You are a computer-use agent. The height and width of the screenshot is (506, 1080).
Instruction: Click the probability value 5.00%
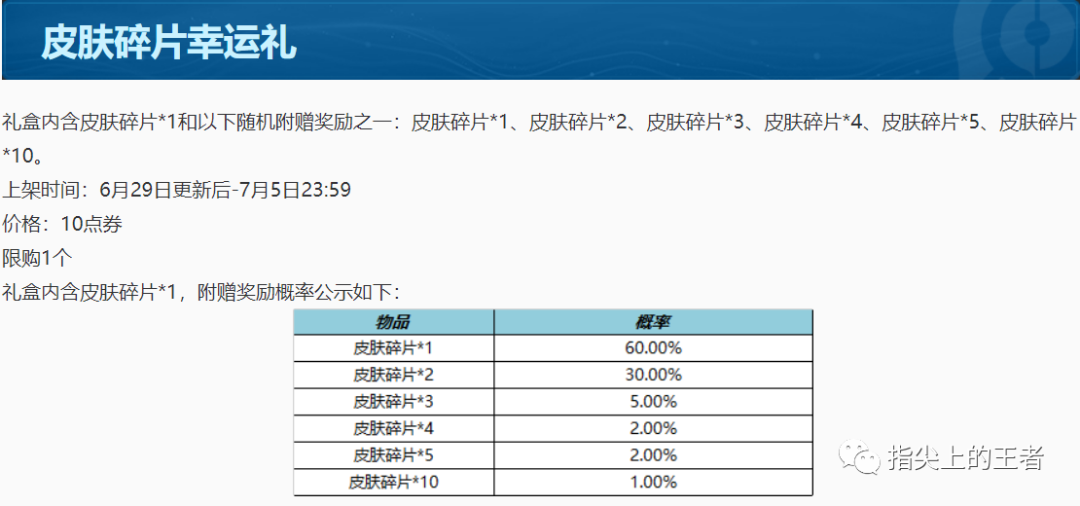pos(653,402)
